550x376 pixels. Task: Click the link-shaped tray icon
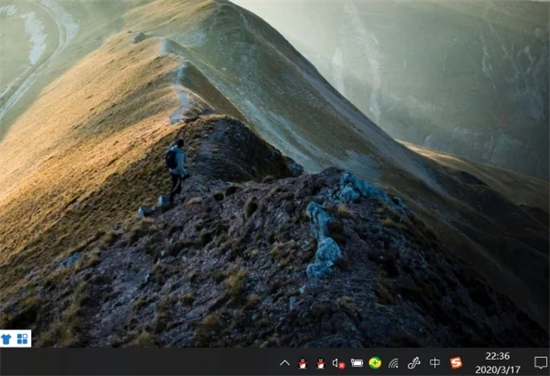pyautogui.click(x=414, y=363)
